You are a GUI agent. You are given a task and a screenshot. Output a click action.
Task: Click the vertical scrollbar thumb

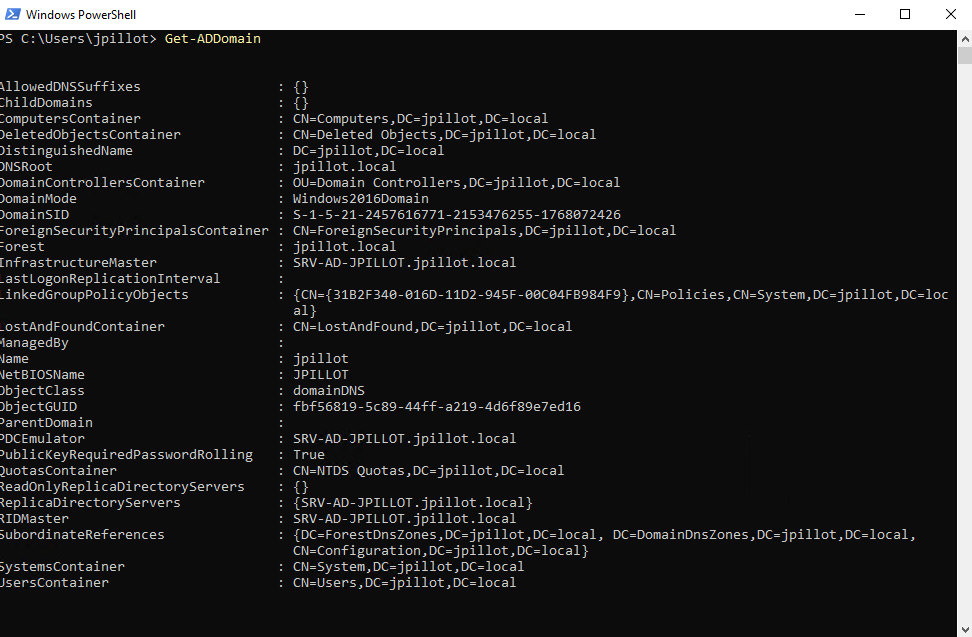click(x=965, y=56)
